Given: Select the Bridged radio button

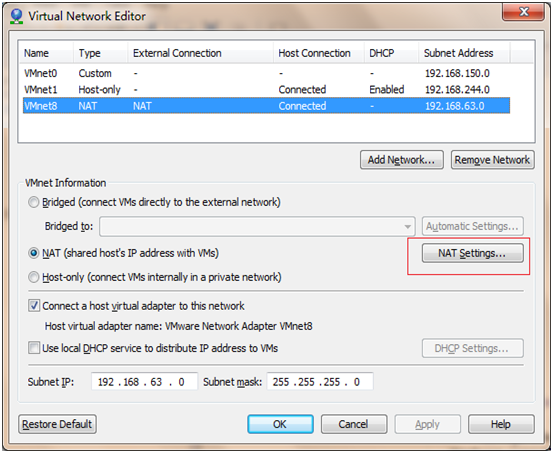Looking at the screenshot, I should (x=34, y=203).
